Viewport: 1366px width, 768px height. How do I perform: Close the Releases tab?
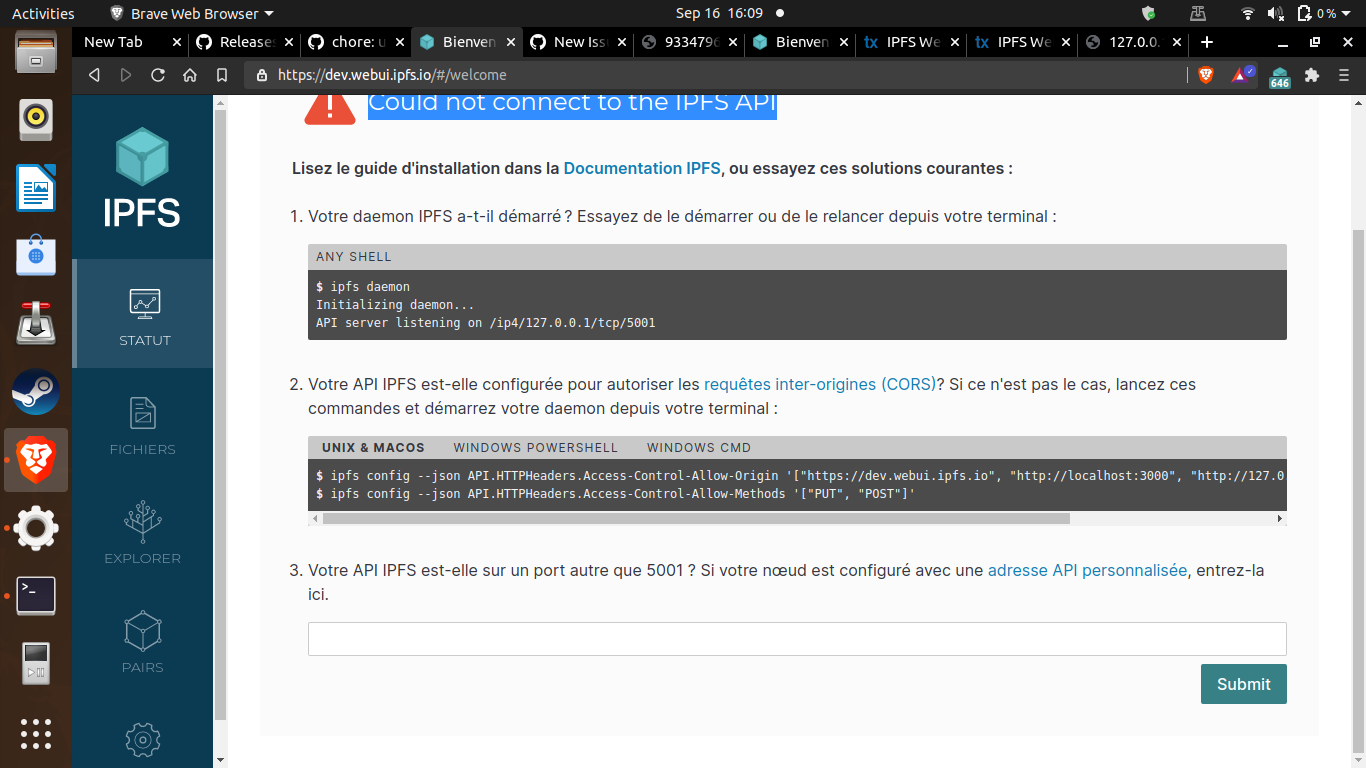pyautogui.click(x=289, y=42)
